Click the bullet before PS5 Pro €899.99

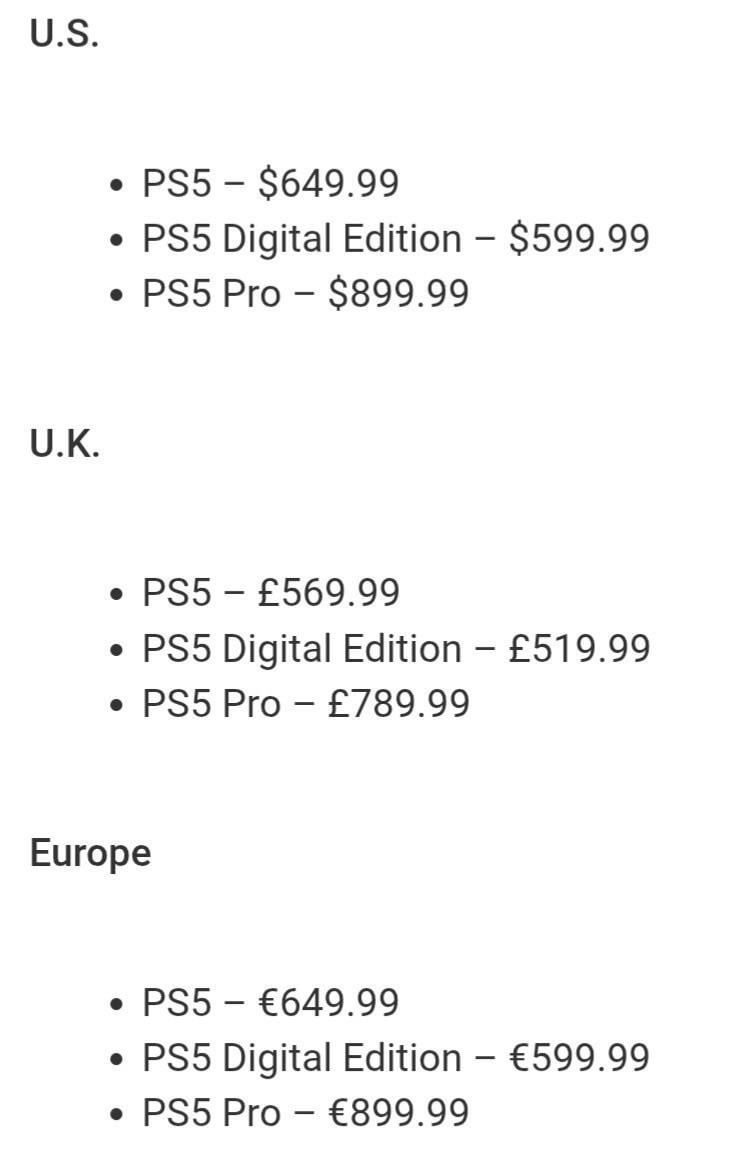[119, 1115]
